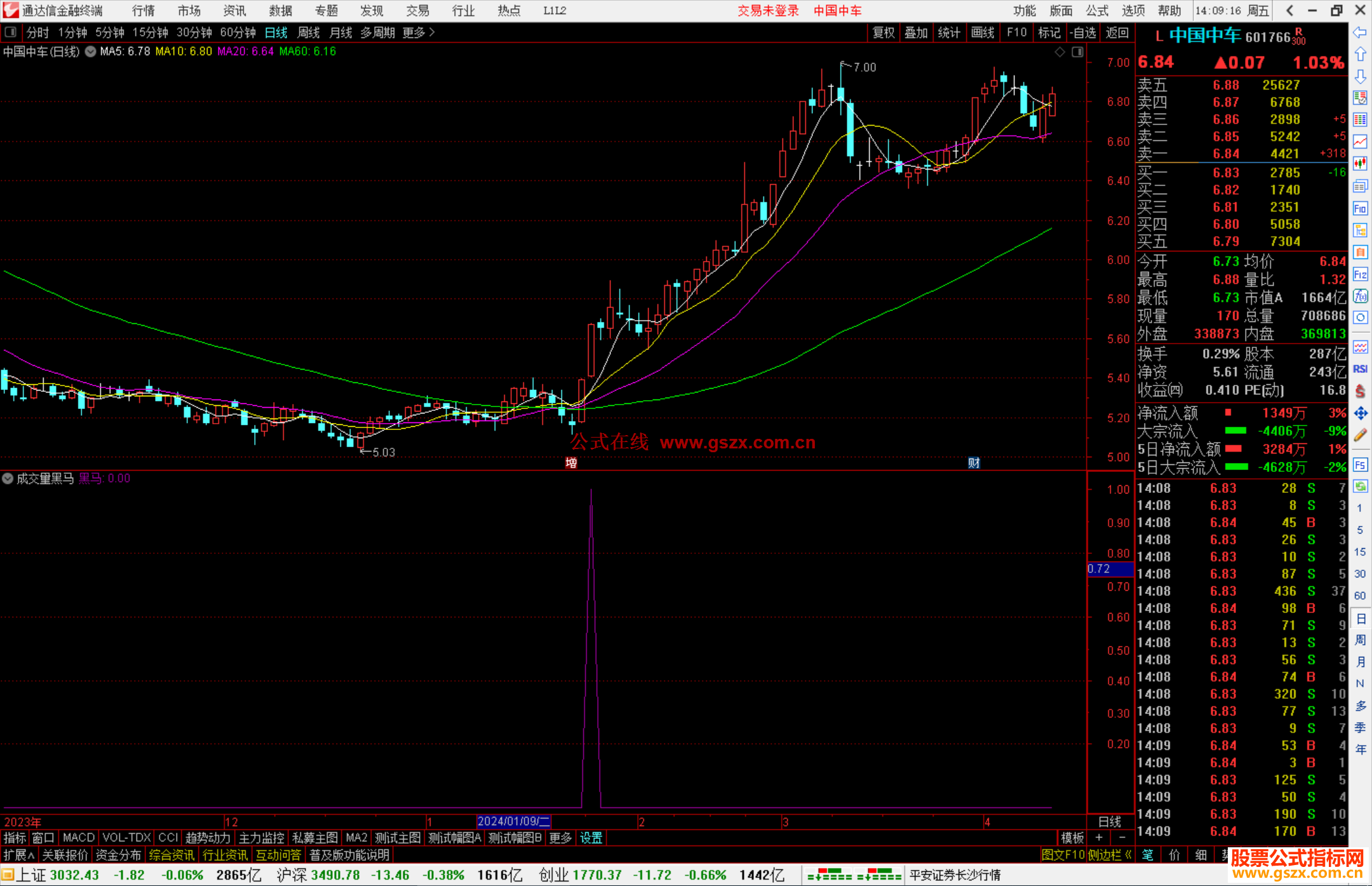Click the 复权 button
The image size is (1372, 886).
(883, 32)
